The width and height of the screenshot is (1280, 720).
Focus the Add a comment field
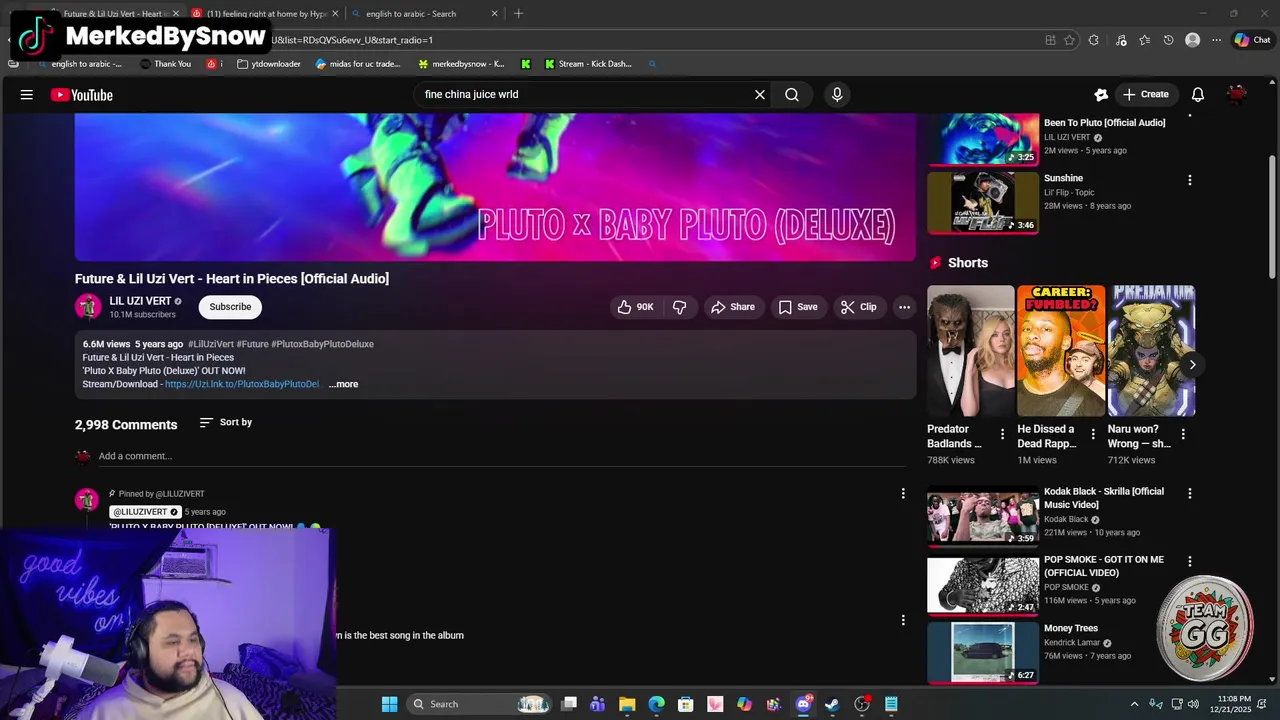click(x=502, y=456)
